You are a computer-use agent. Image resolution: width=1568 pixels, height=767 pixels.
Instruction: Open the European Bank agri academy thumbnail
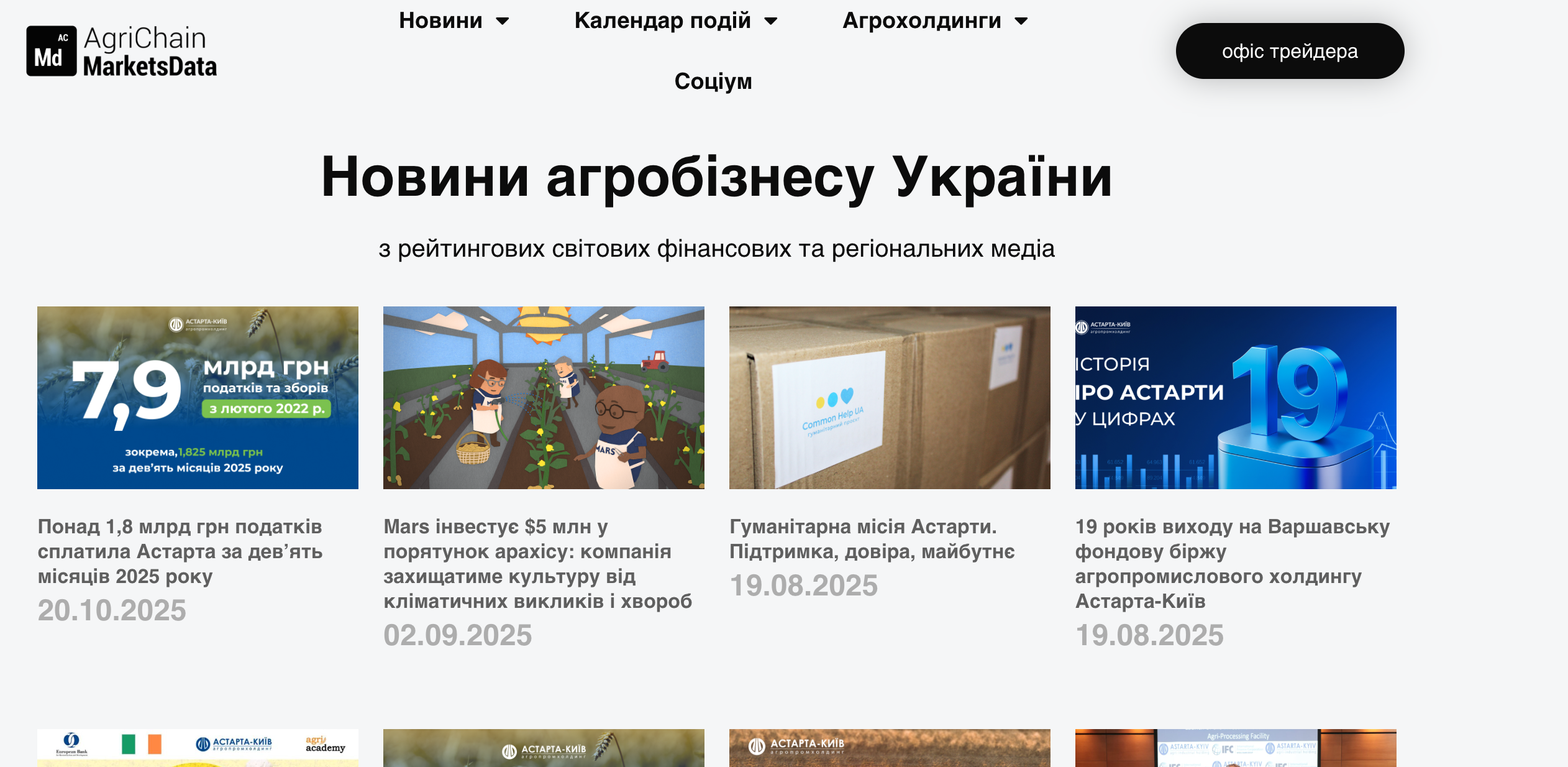[198, 748]
